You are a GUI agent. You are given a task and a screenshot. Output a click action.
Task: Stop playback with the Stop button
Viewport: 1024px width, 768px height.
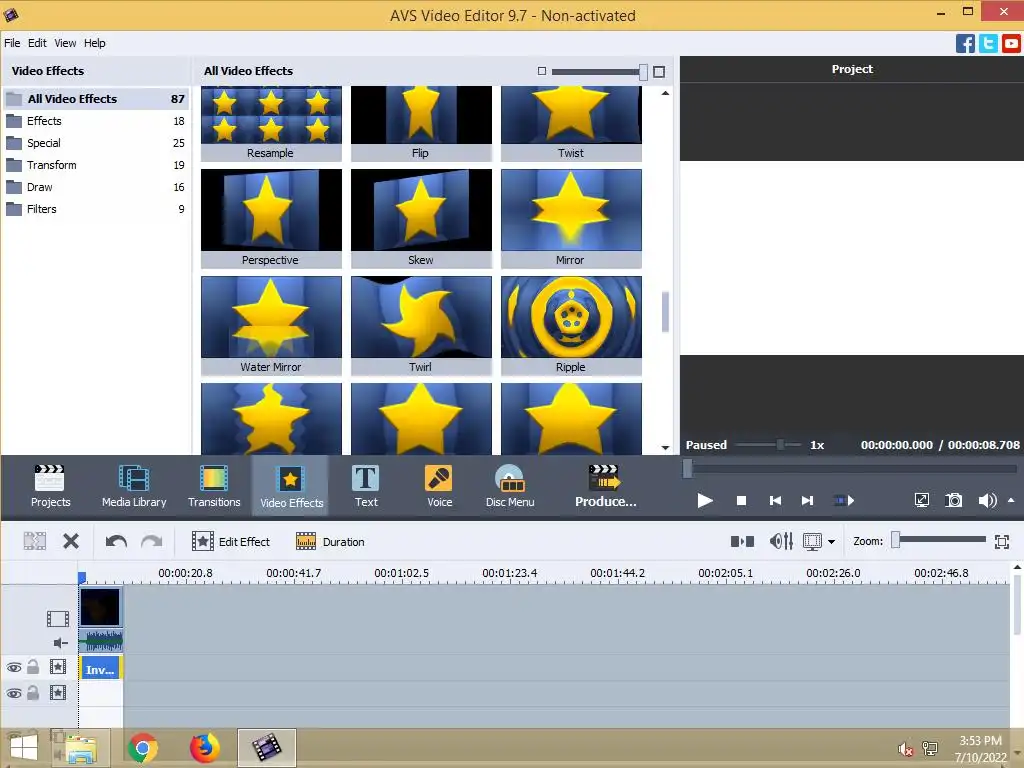click(741, 501)
